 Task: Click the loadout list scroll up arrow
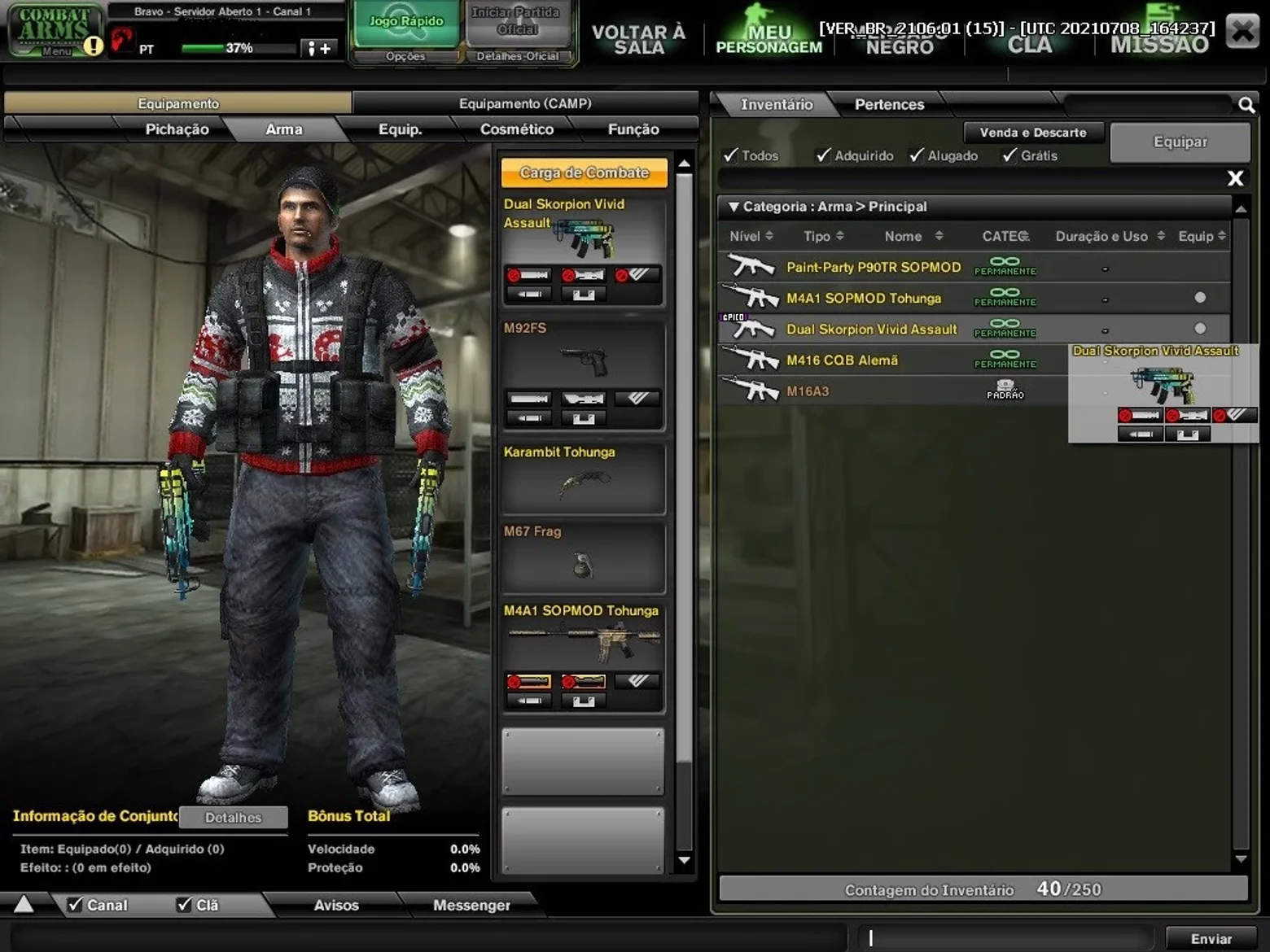click(x=685, y=164)
